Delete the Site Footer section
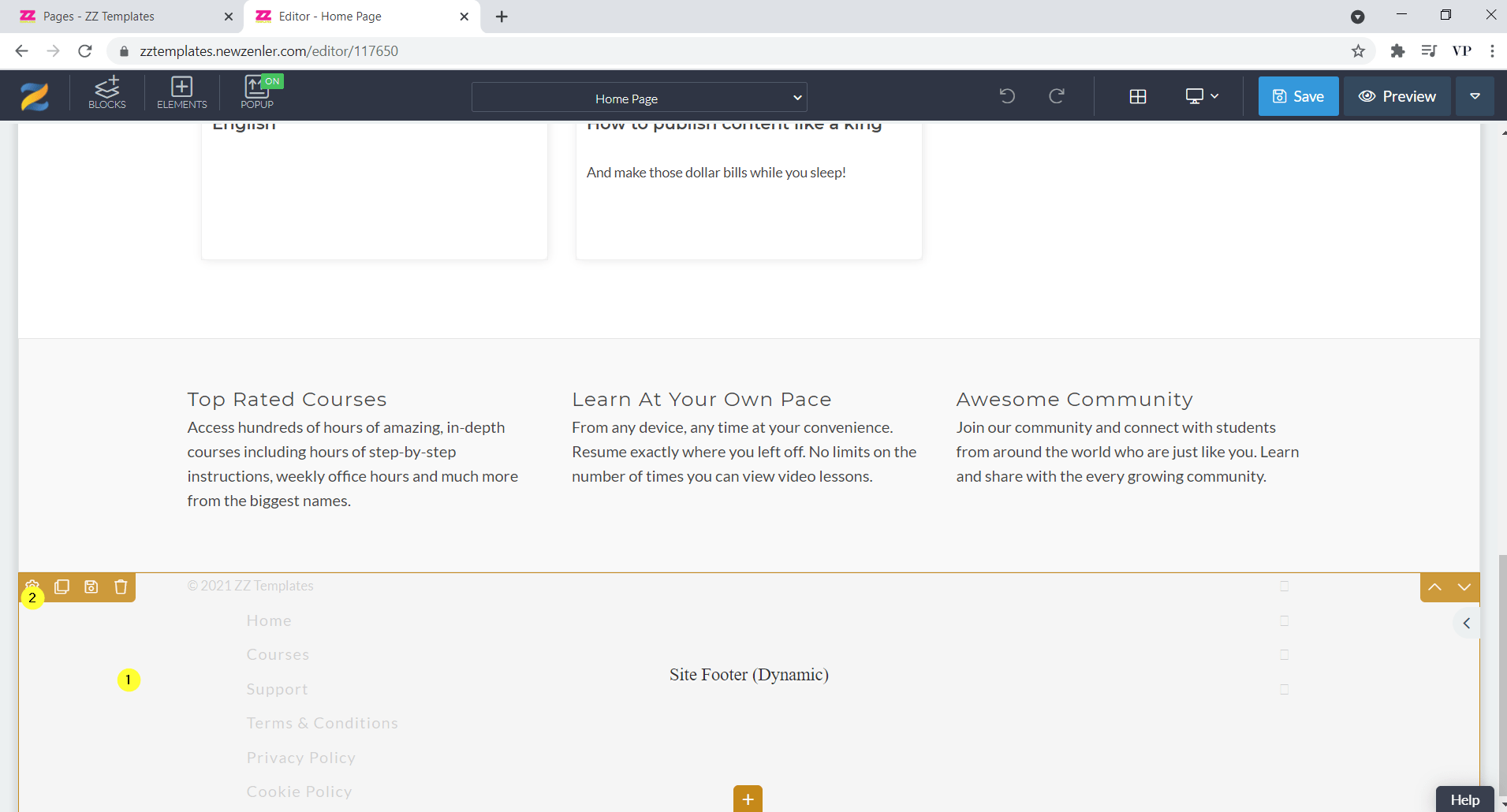Image resolution: width=1507 pixels, height=812 pixels. click(x=120, y=587)
